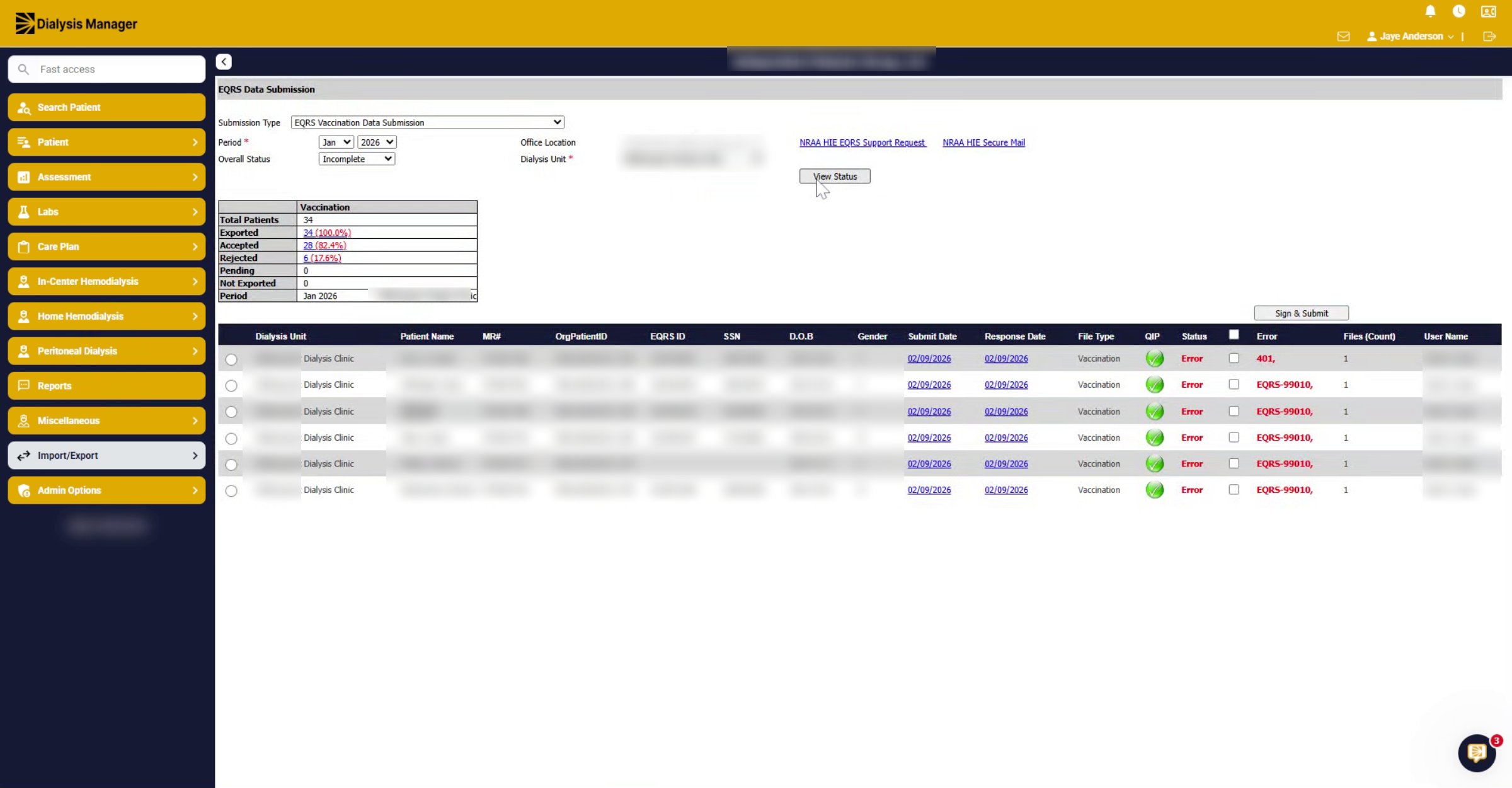
Task: Click the Labs flask icon
Action: click(x=24, y=212)
